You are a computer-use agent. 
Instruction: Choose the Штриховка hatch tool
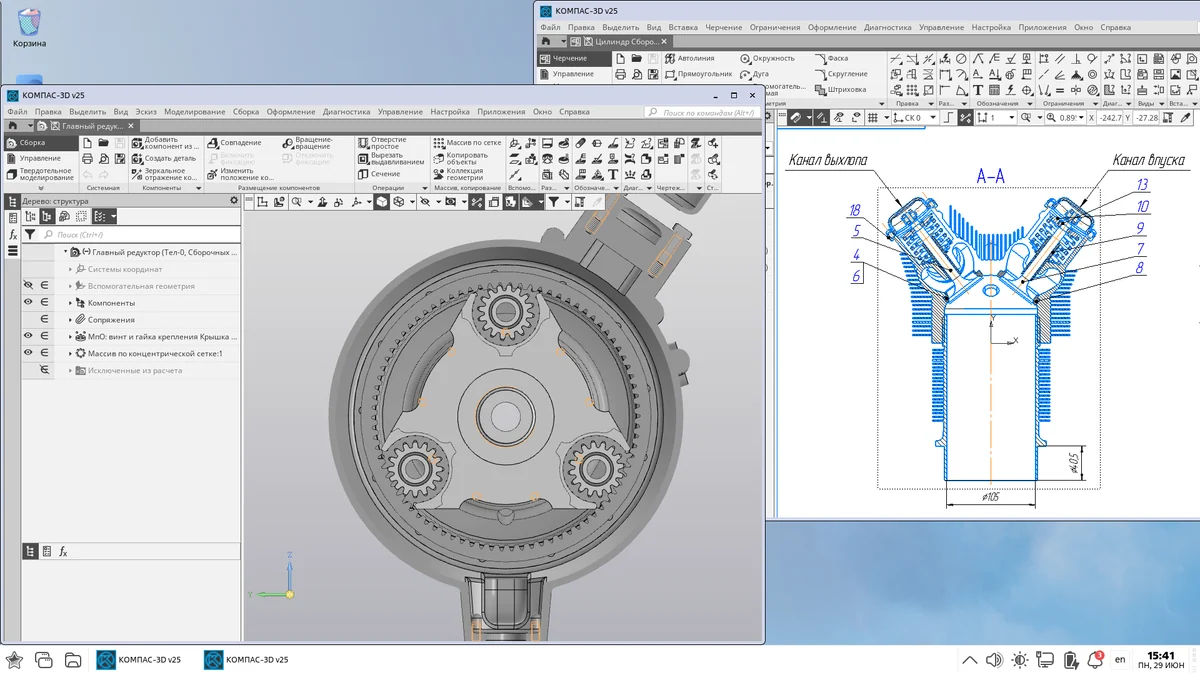840,89
